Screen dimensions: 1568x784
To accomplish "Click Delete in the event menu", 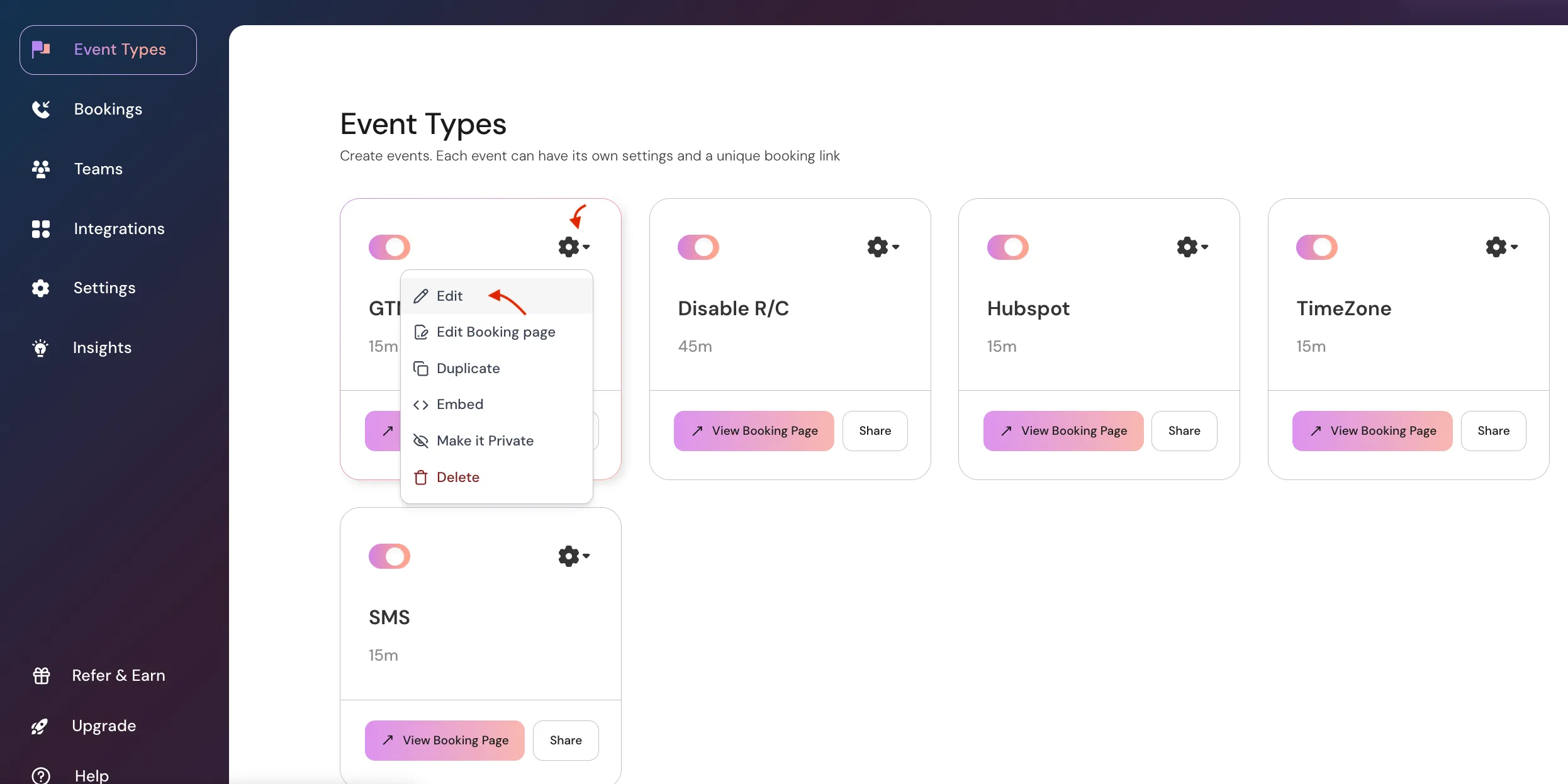I will point(457,478).
